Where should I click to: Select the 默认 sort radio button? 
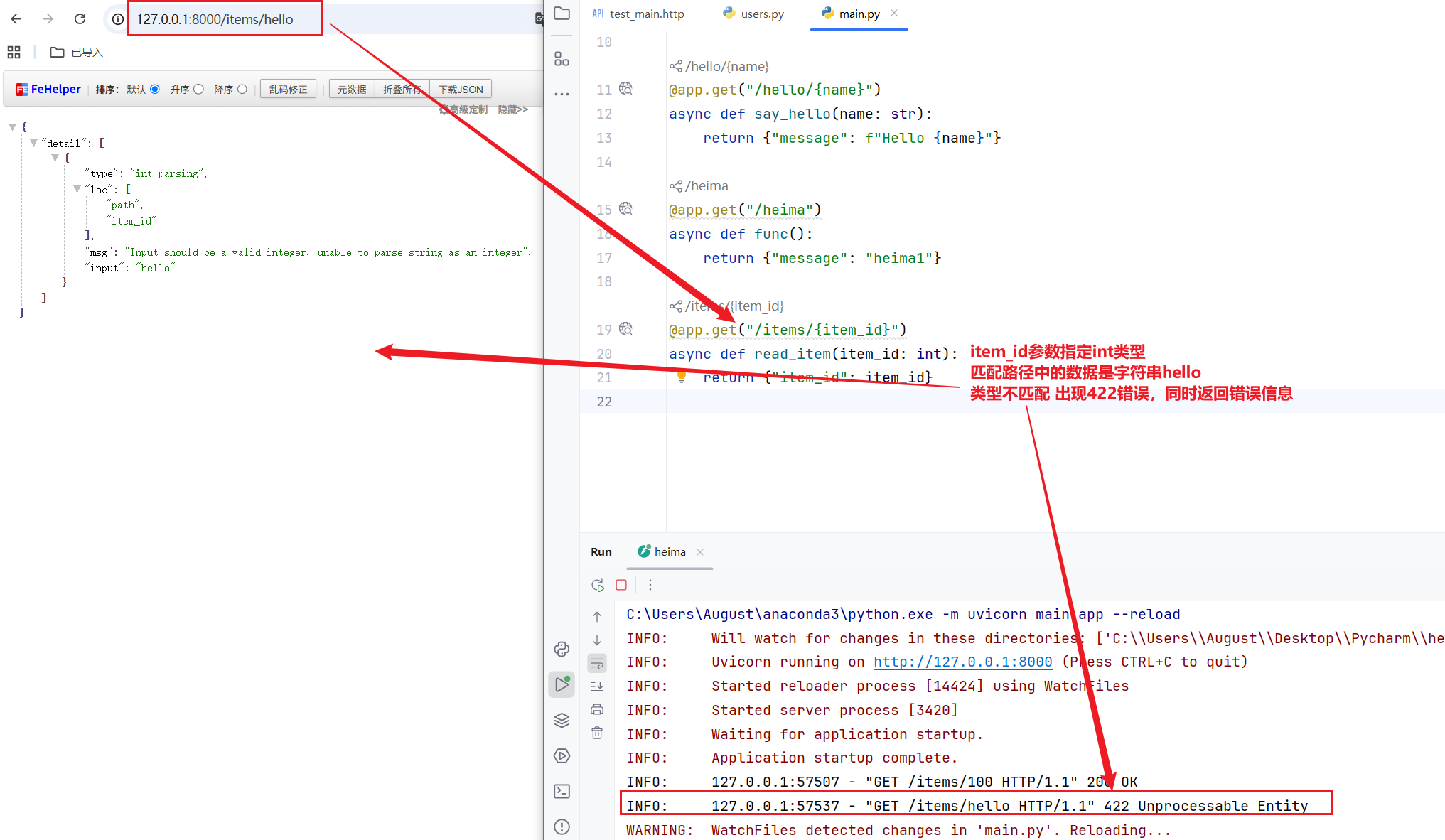(155, 90)
